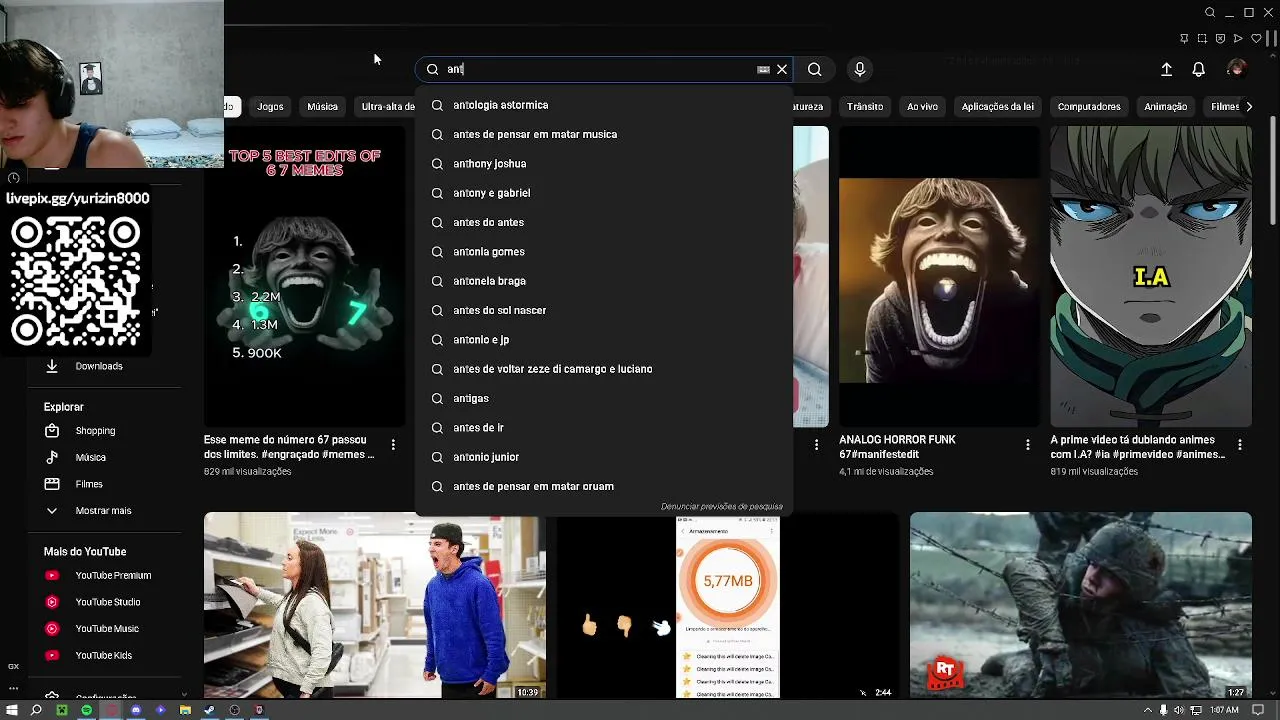Select the Música filter chip

(x=322, y=106)
